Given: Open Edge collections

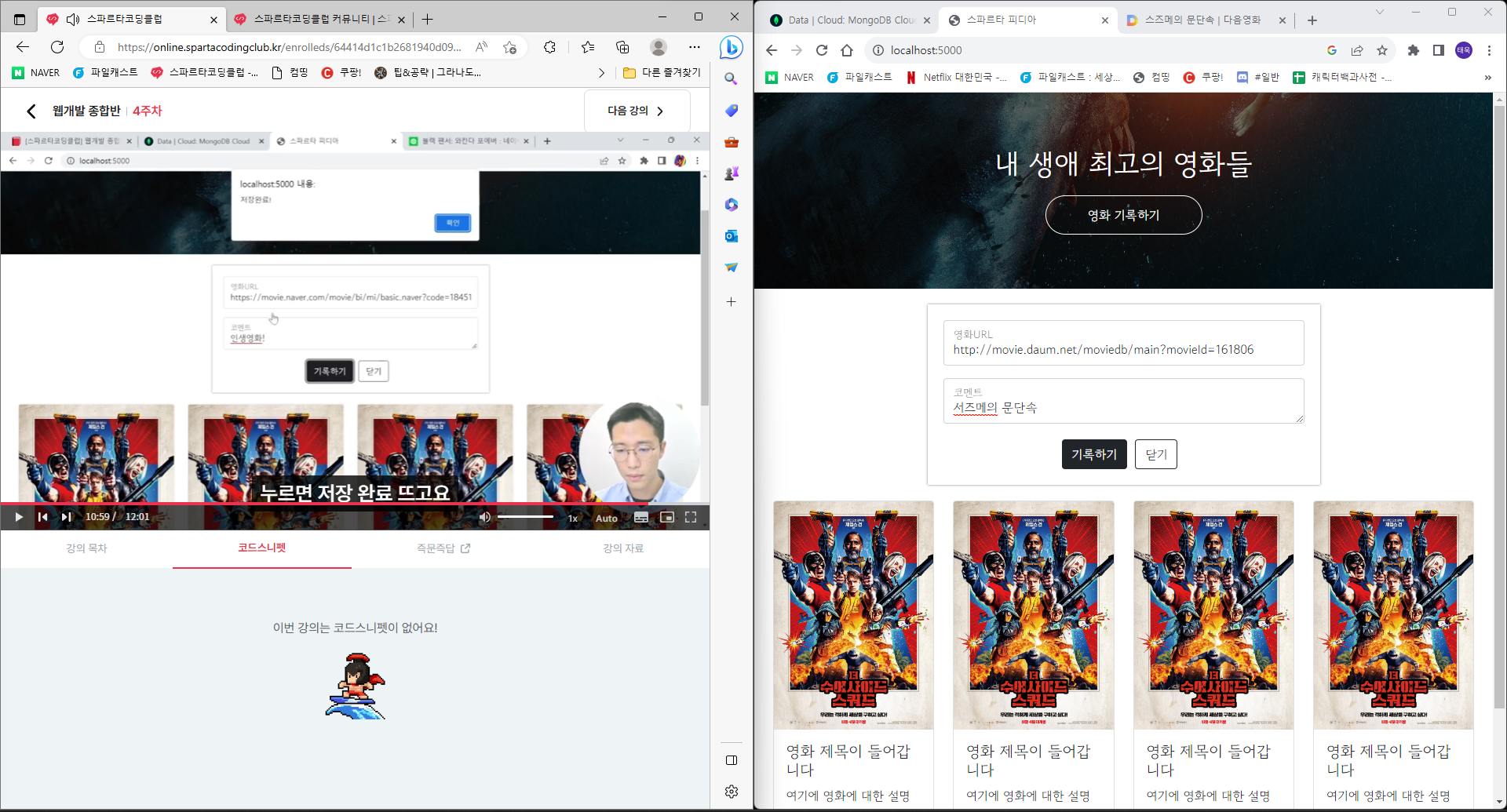Looking at the screenshot, I should tap(622, 47).
